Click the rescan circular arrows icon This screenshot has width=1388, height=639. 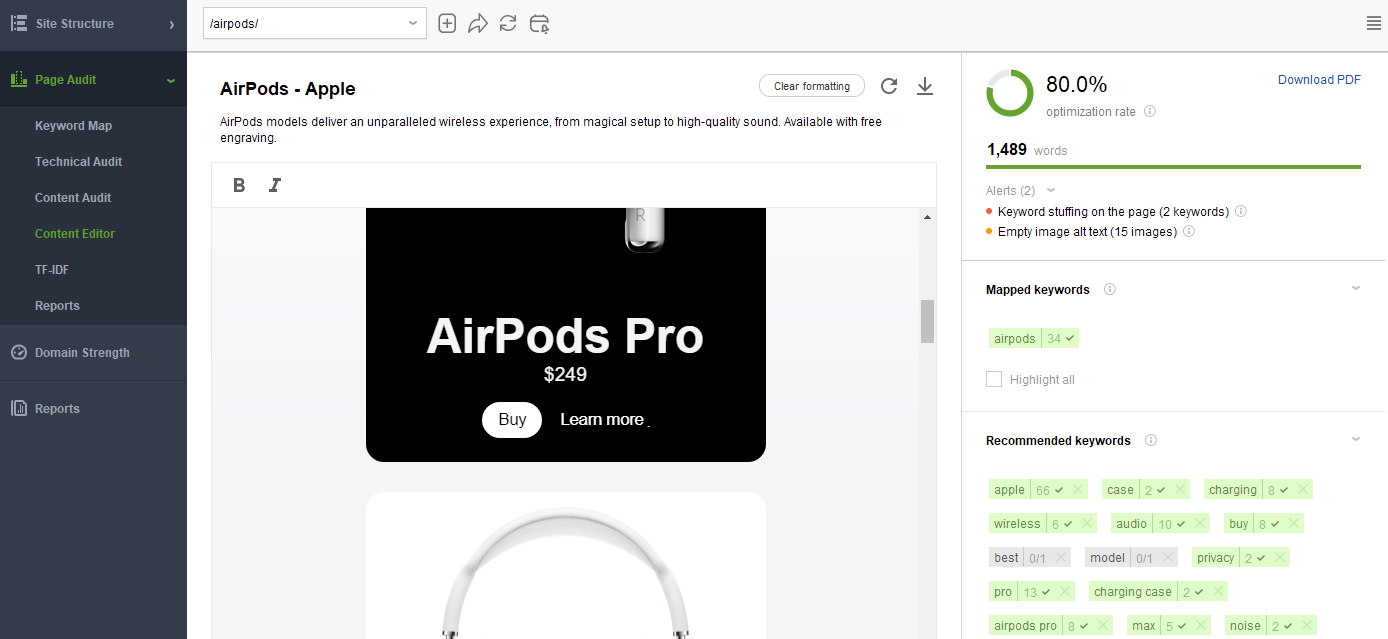[508, 23]
